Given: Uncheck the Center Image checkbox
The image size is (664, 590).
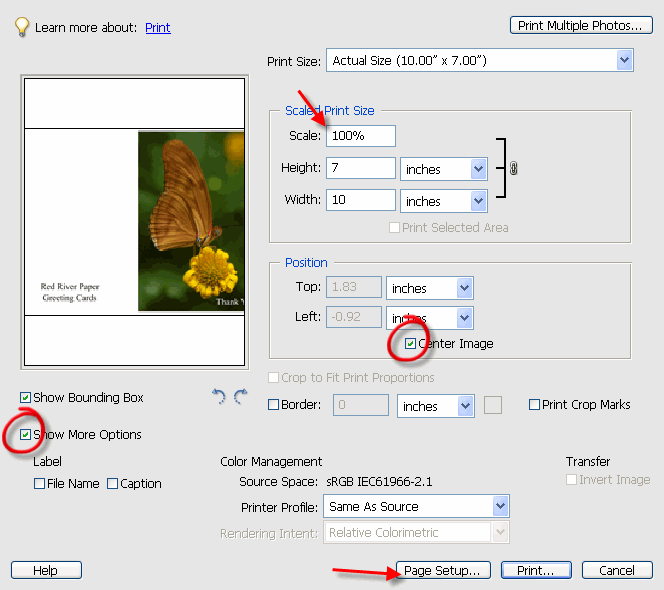Looking at the screenshot, I should pos(411,344).
